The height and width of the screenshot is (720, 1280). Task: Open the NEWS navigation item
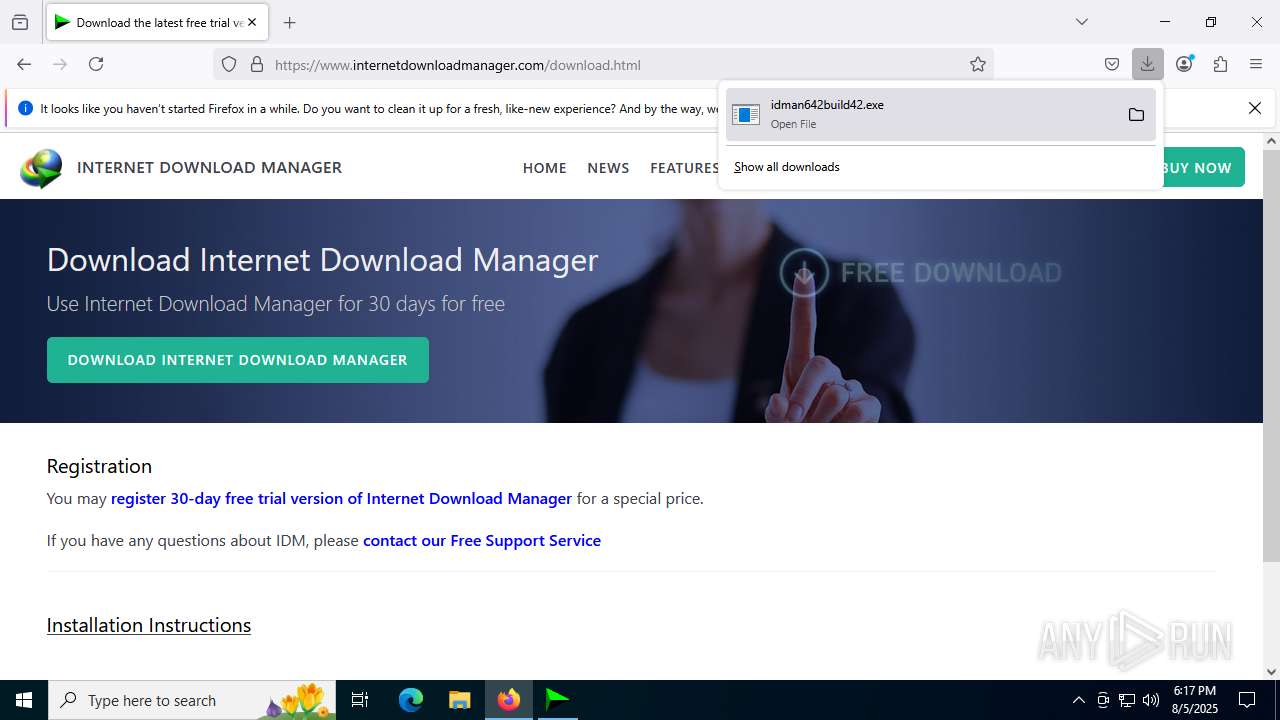(x=608, y=168)
